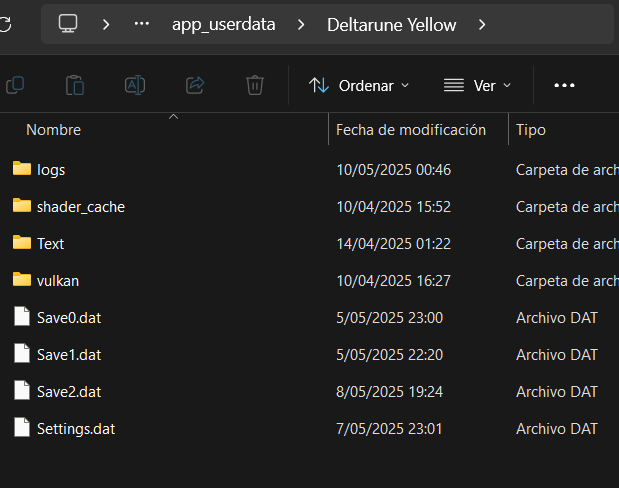619x488 pixels.
Task: Open the toolbar's three-dot more options menu
Action: pos(564,85)
